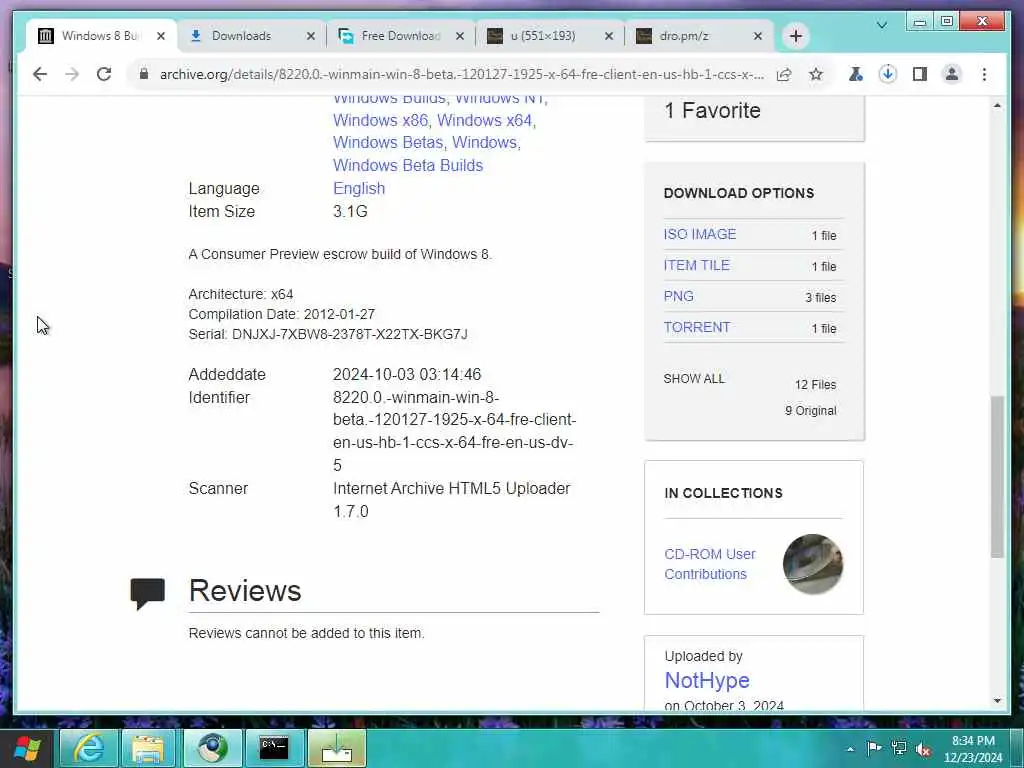
Task: Open uploader NotHype's profile
Action: coord(707,680)
